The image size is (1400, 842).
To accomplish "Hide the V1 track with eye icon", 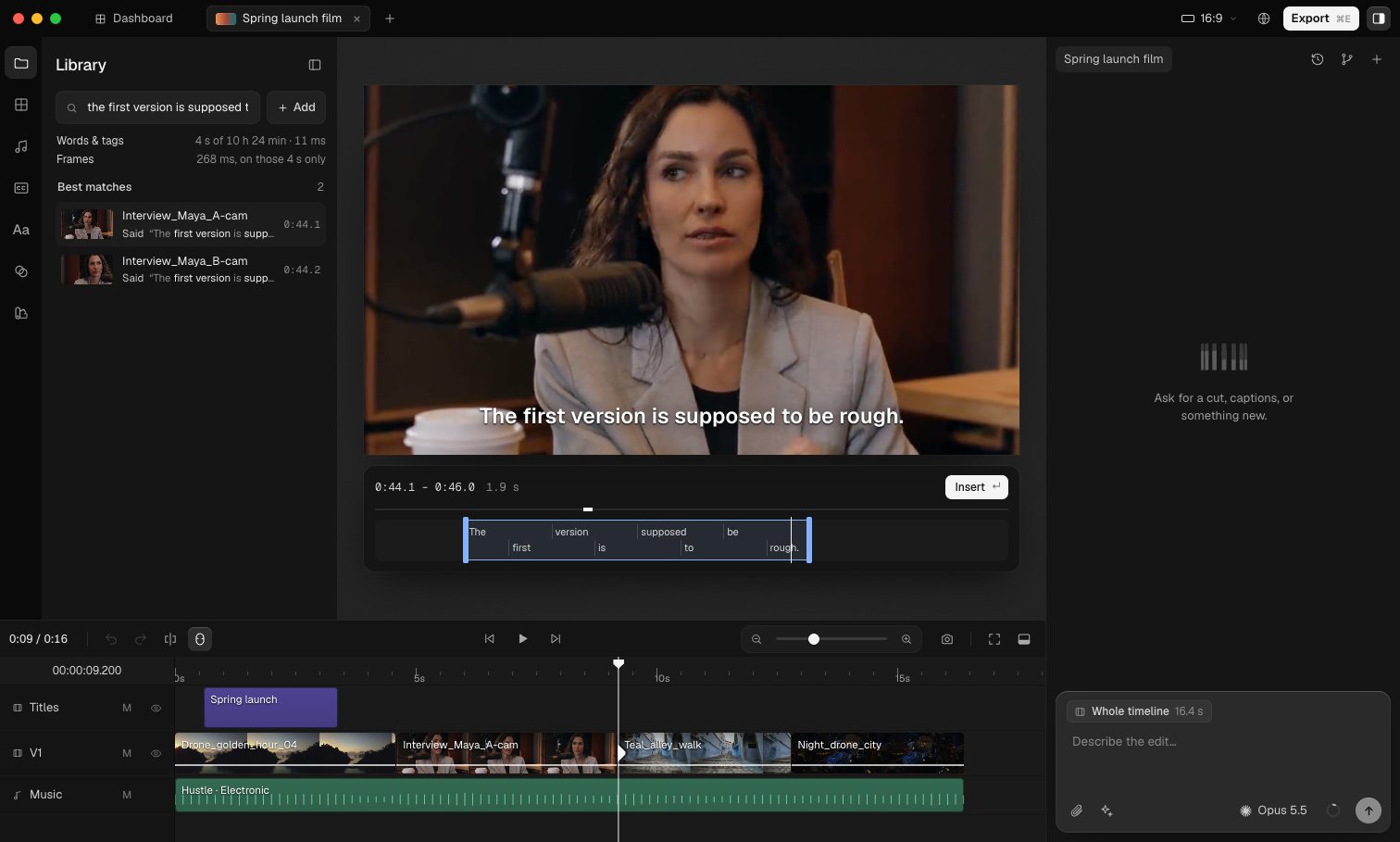I will point(156,753).
